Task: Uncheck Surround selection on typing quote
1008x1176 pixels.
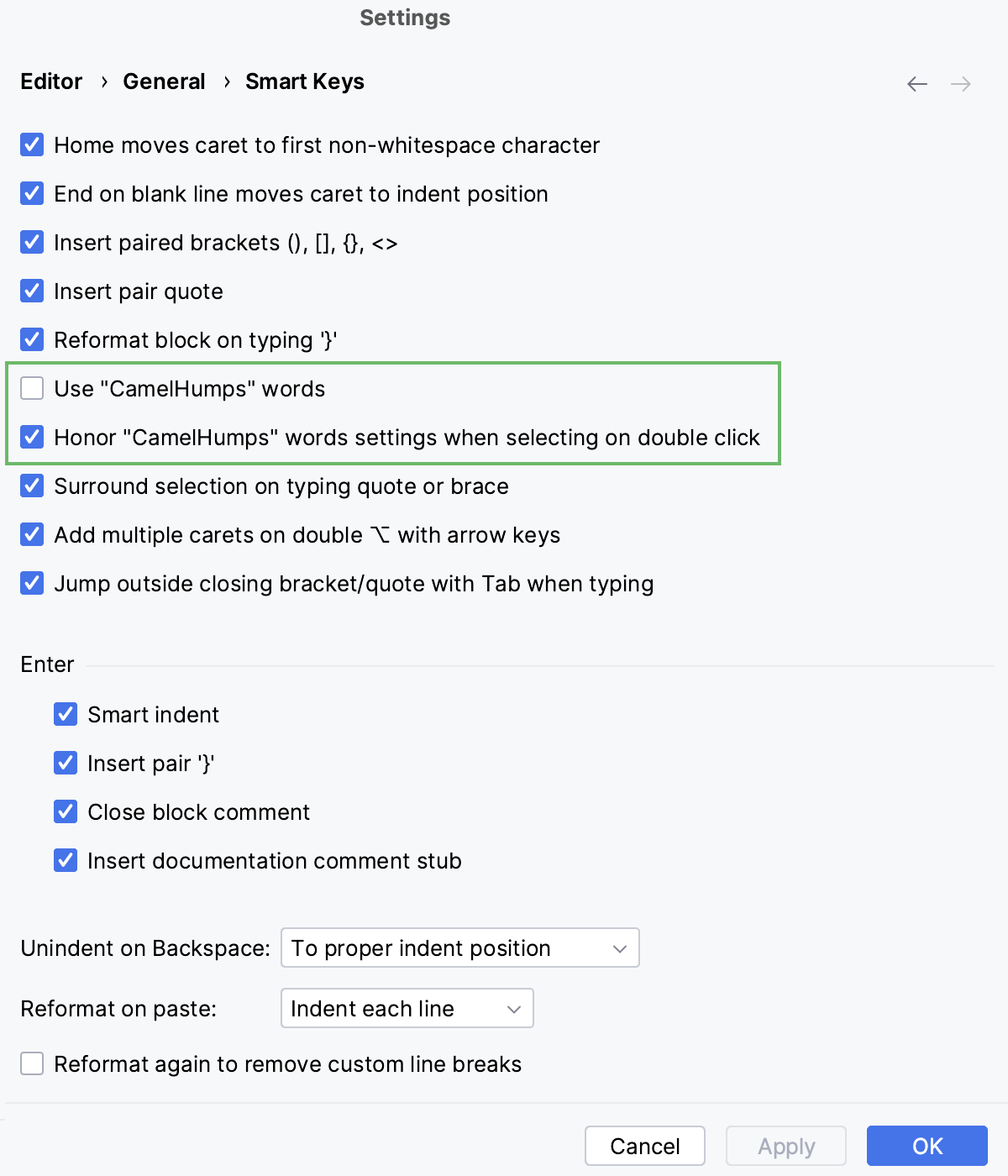Action: pos(31,486)
